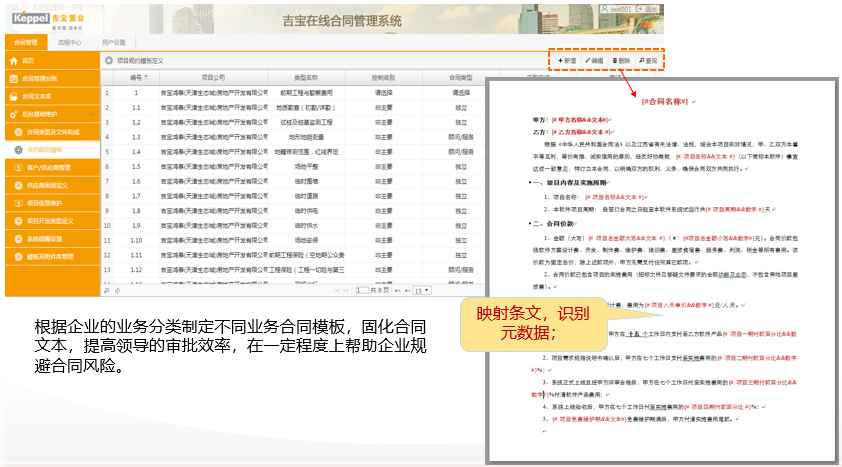Viewport: 842px width, 467px height.
Task: Select the row numbered 1.12
Action: coord(293,270)
